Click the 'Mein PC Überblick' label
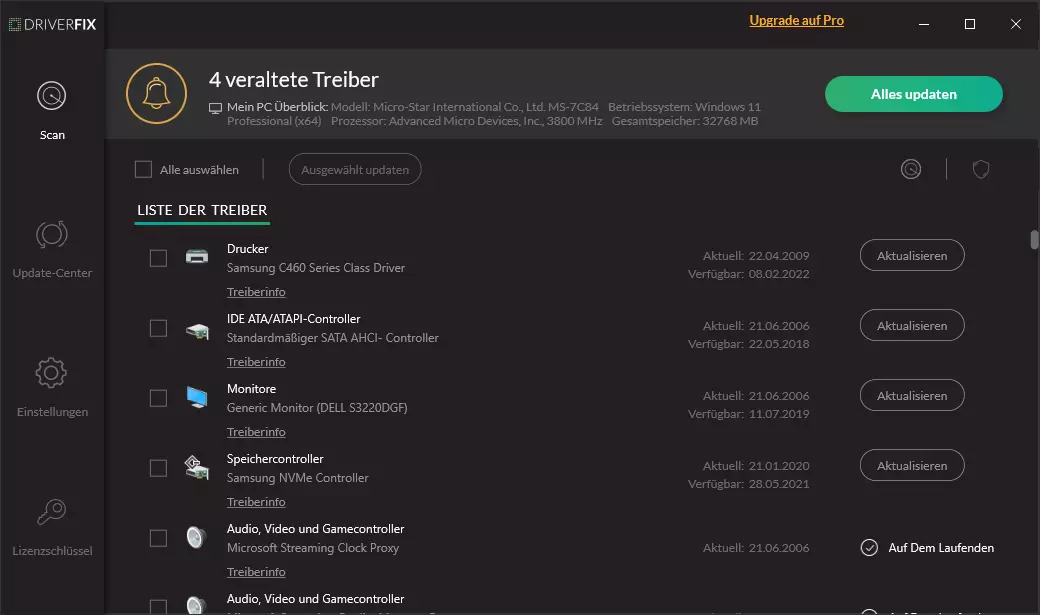This screenshot has width=1040, height=615. coord(277,107)
